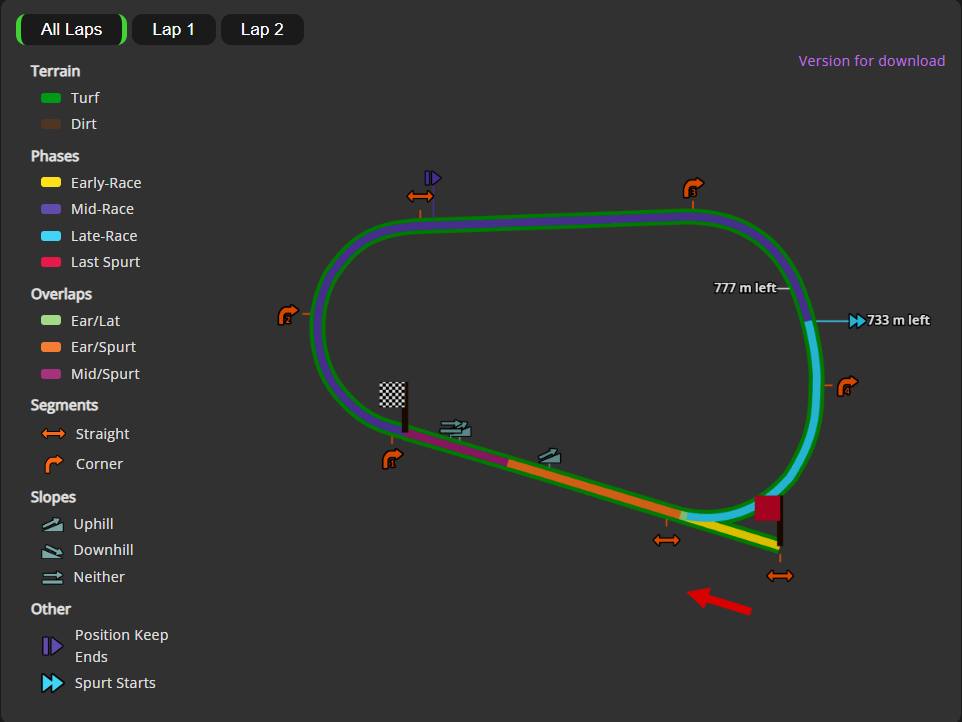Click the "733 m left" label
962x722 pixels.
click(x=898, y=320)
